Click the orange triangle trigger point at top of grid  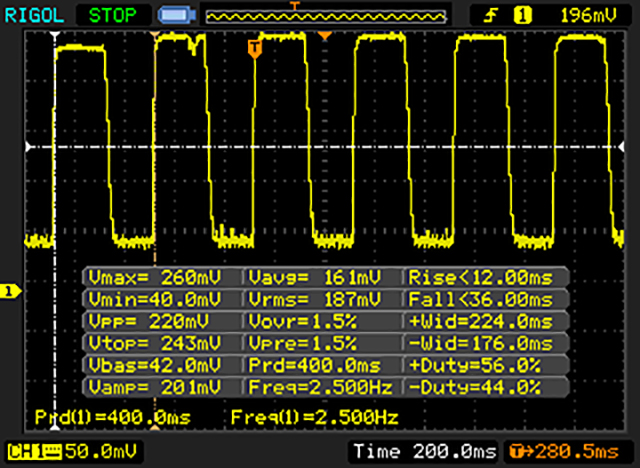[x=324, y=36]
